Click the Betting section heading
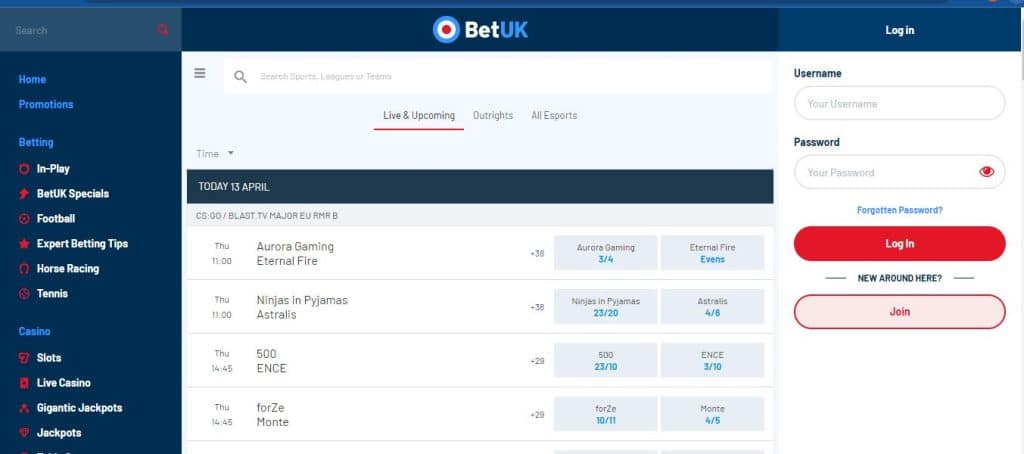Image resolution: width=1024 pixels, height=454 pixels. point(36,142)
